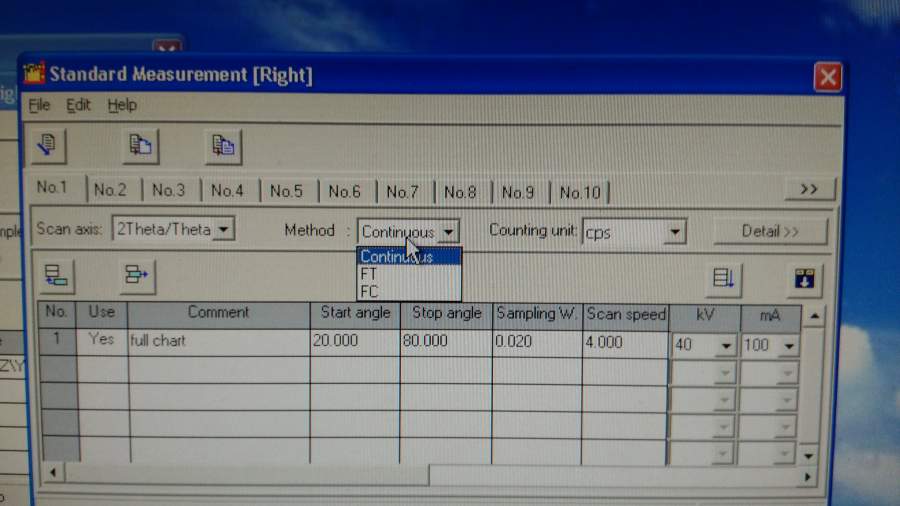
Task: Click the horizontal scrollbar right arrow
Action: (x=806, y=477)
